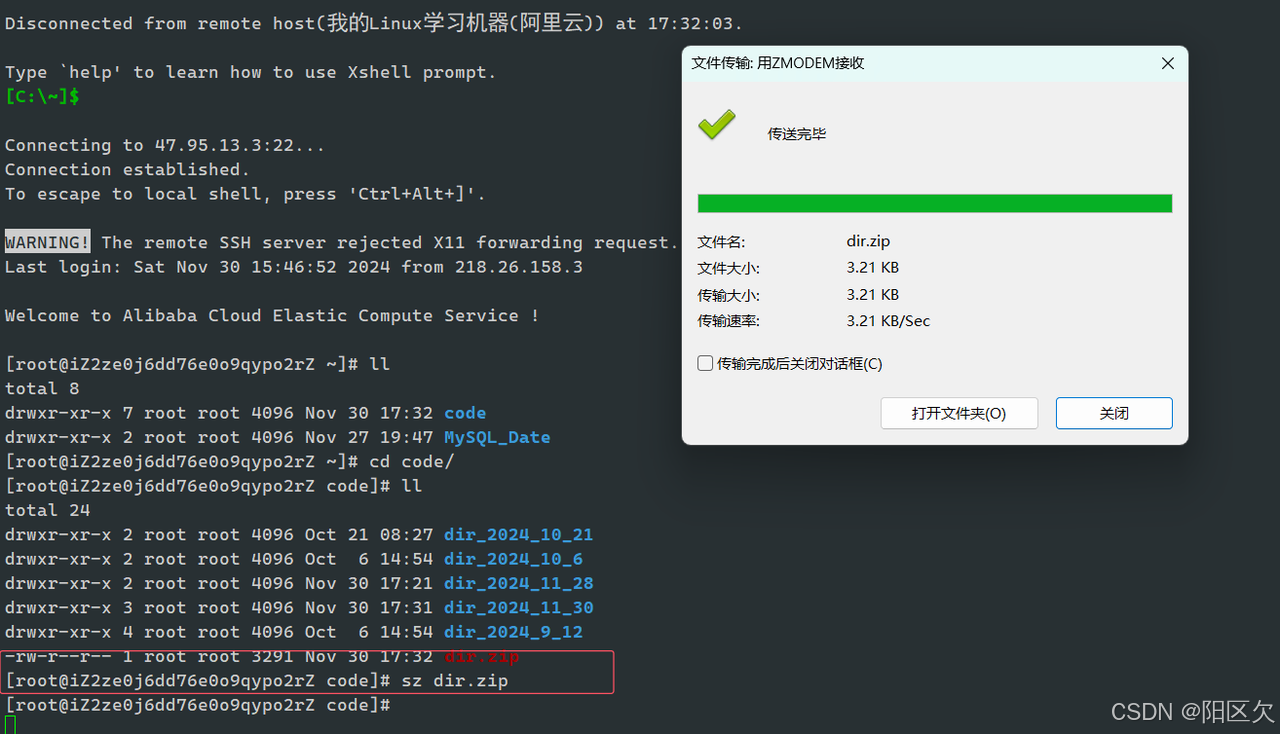This screenshot has width=1280, height=734.
Task: Click the sz dir.zip command text
Action: tap(454, 681)
